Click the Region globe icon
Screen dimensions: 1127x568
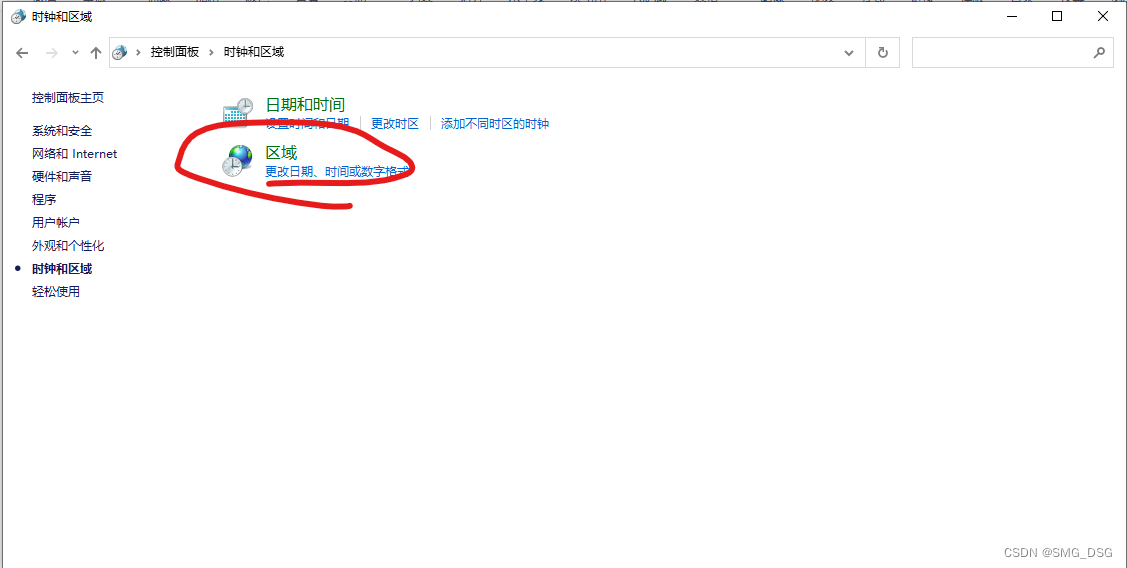[237, 160]
